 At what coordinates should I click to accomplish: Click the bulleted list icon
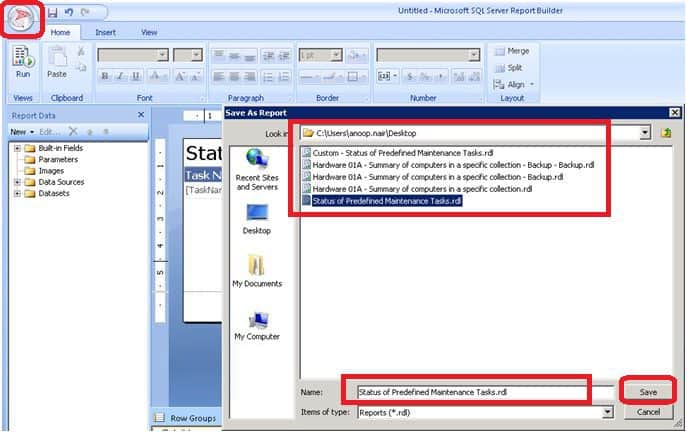point(268,77)
